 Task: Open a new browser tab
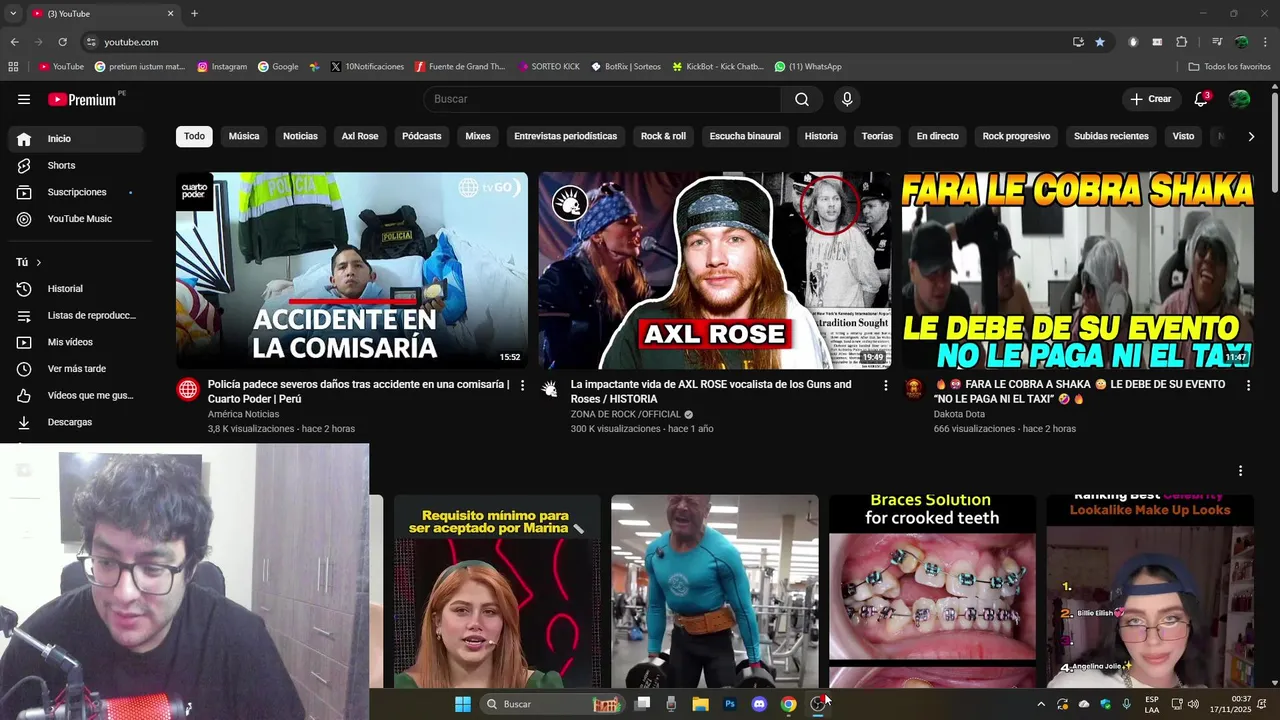coord(194,13)
